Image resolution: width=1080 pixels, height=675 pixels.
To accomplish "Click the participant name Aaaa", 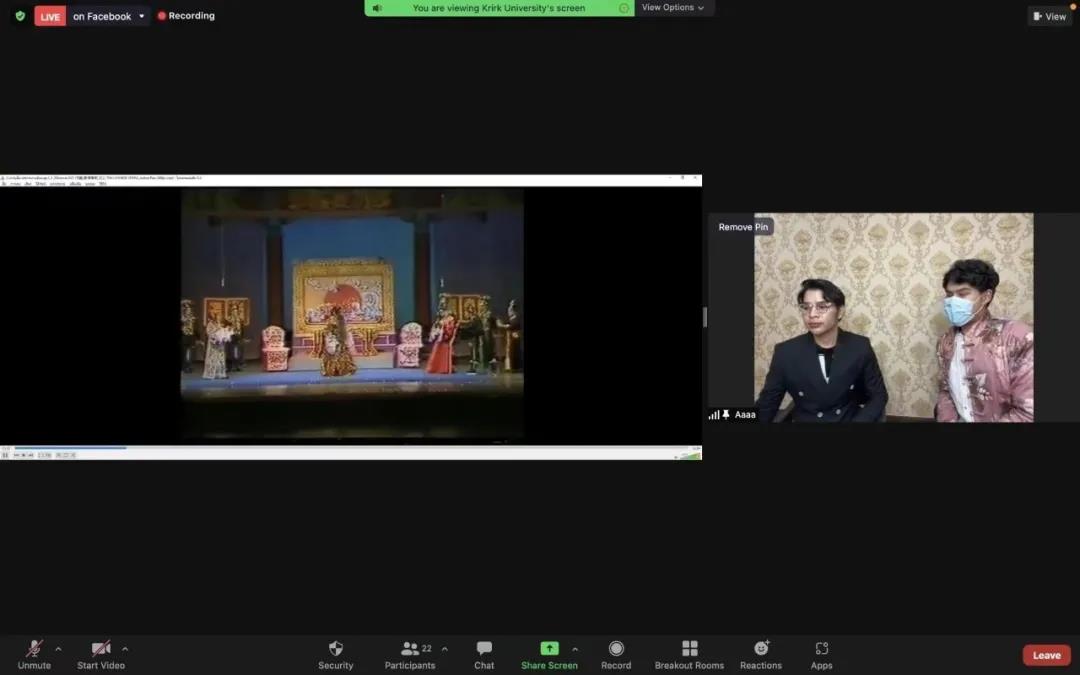I will coord(745,415).
